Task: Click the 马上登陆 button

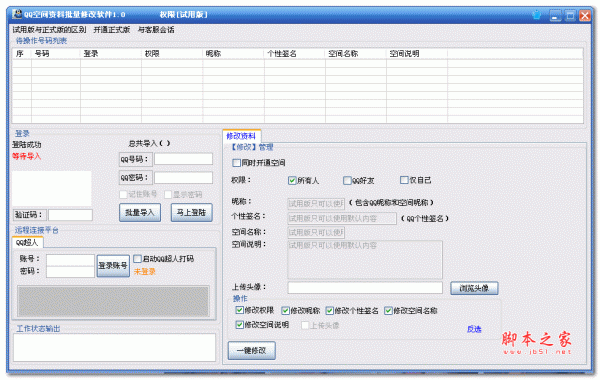Action: (191, 212)
